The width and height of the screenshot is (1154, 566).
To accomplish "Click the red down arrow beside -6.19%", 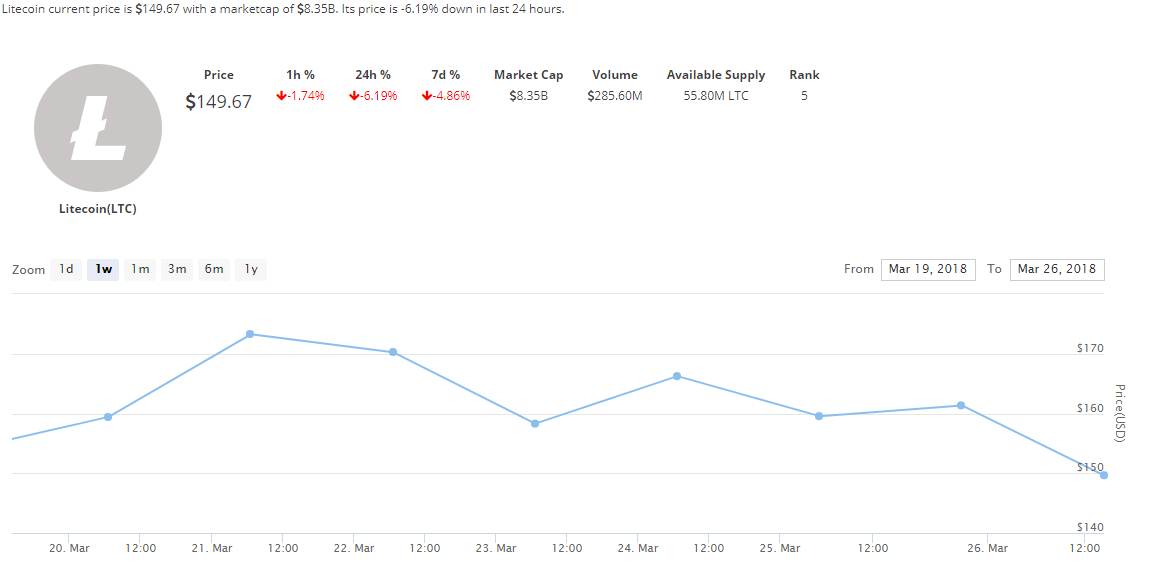I will coord(354,96).
